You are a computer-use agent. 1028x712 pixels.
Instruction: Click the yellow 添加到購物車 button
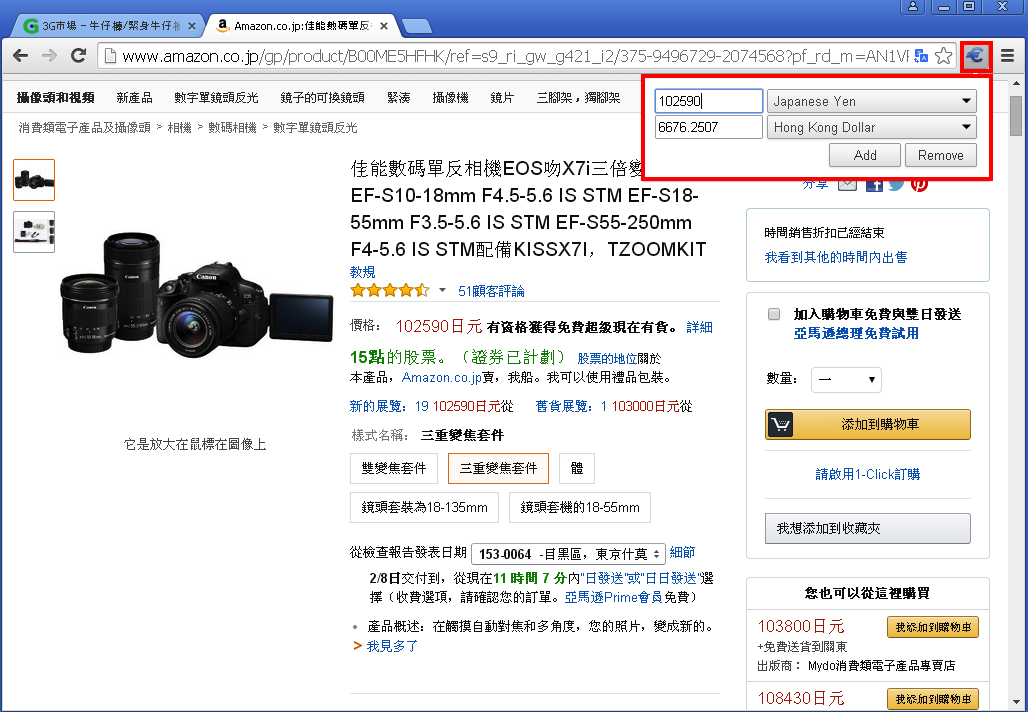pyautogui.click(x=867, y=424)
